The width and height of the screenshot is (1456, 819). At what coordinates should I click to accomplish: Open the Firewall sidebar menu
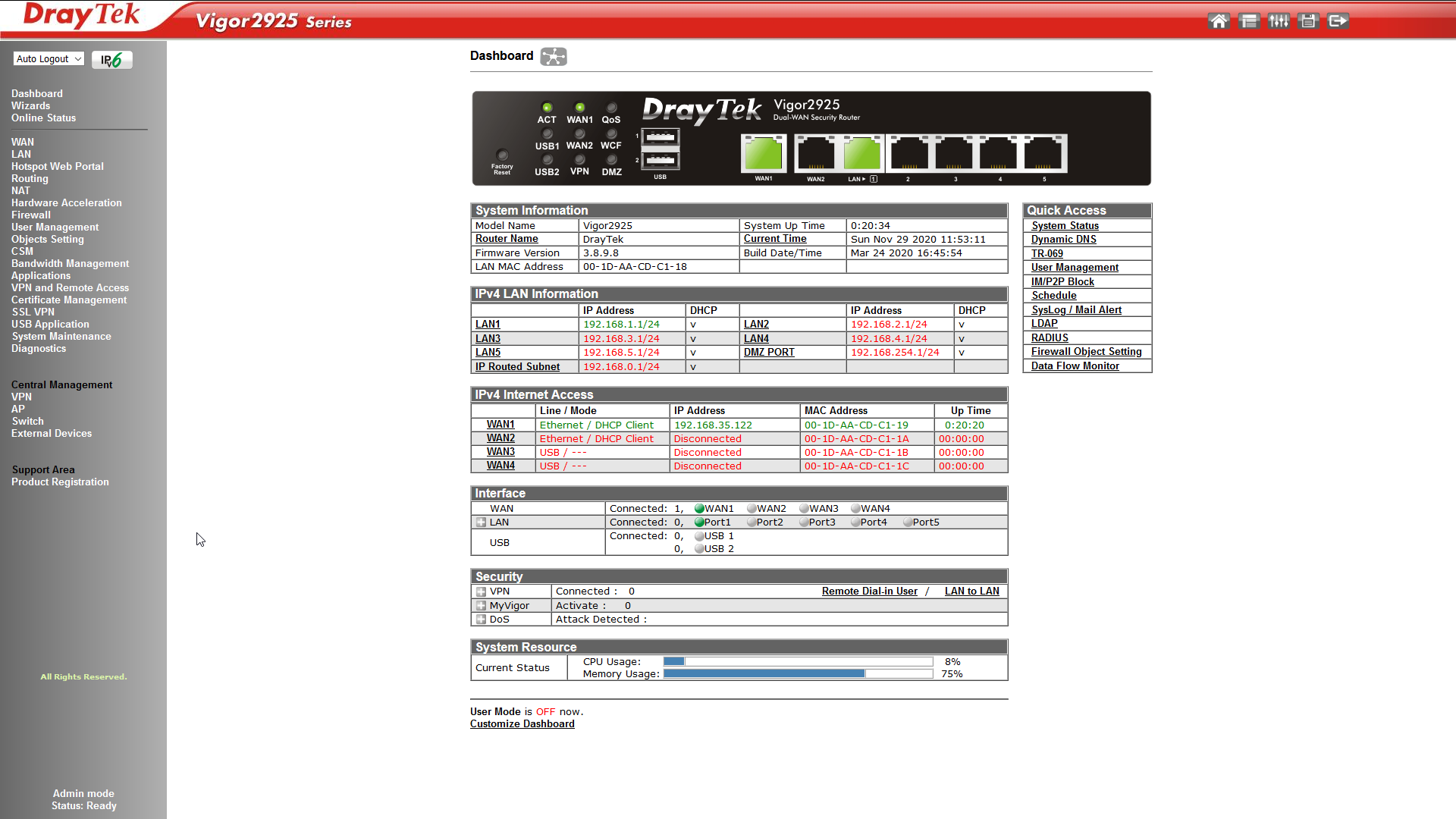30,215
